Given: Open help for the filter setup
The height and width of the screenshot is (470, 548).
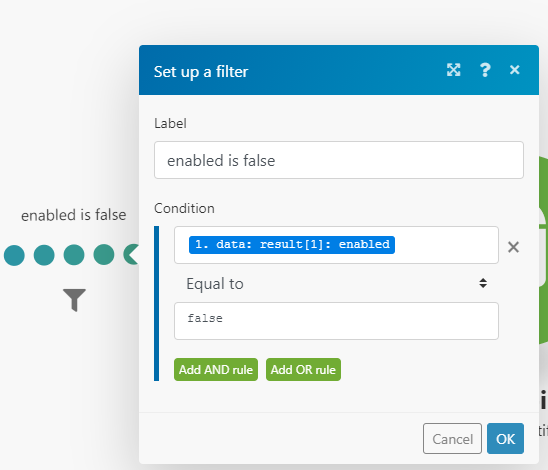Looking at the screenshot, I should [485, 70].
